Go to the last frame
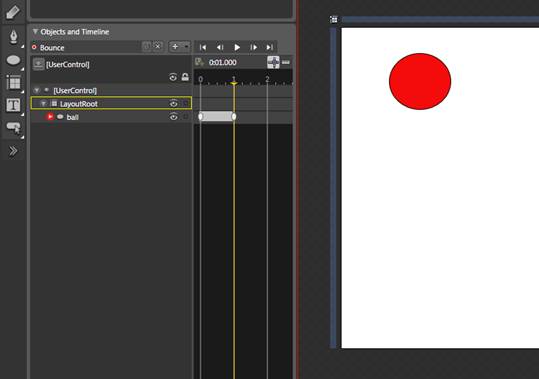This screenshot has height=379, width=539. pyautogui.click(x=270, y=47)
